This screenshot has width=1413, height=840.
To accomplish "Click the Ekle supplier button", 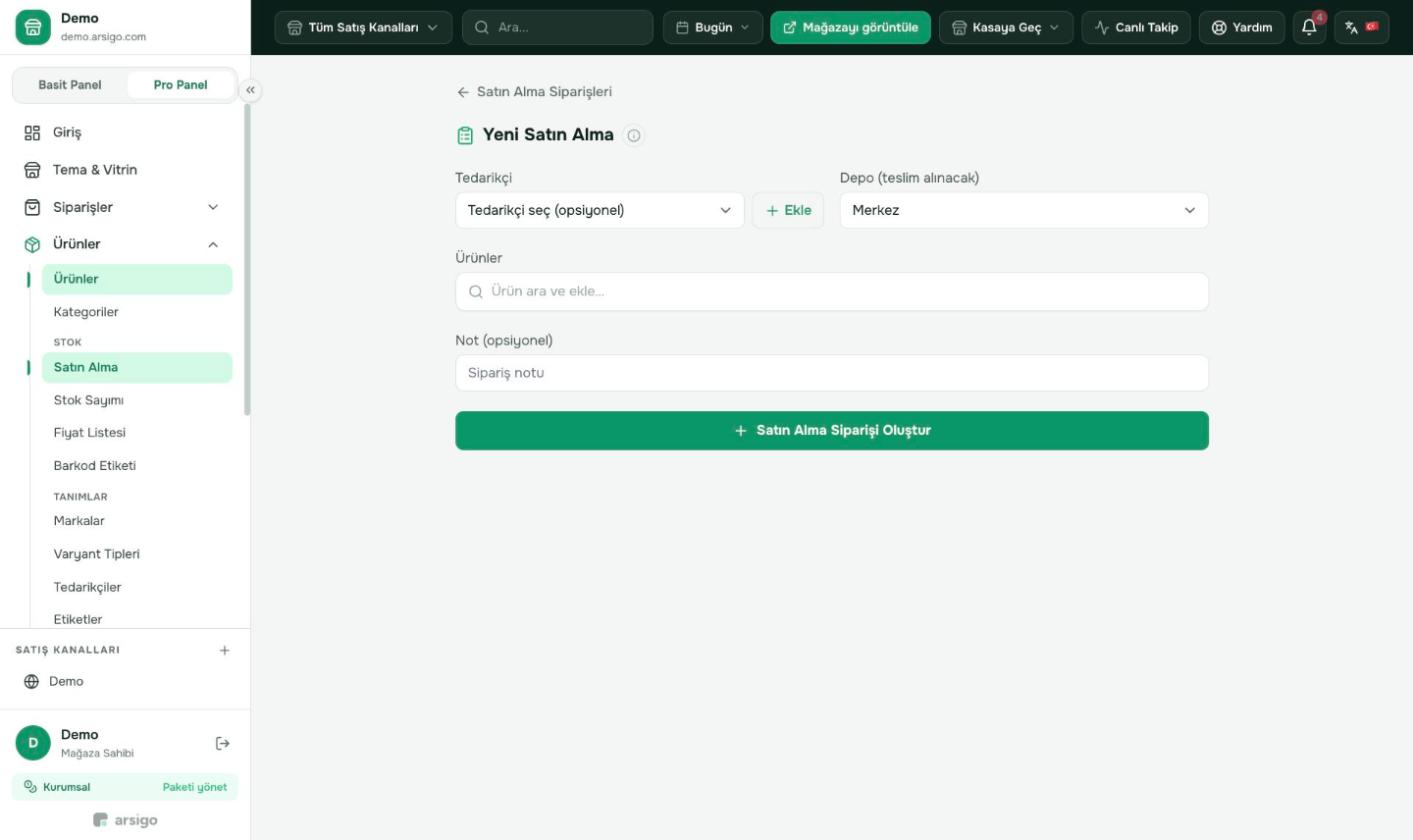I will tap(788, 210).
